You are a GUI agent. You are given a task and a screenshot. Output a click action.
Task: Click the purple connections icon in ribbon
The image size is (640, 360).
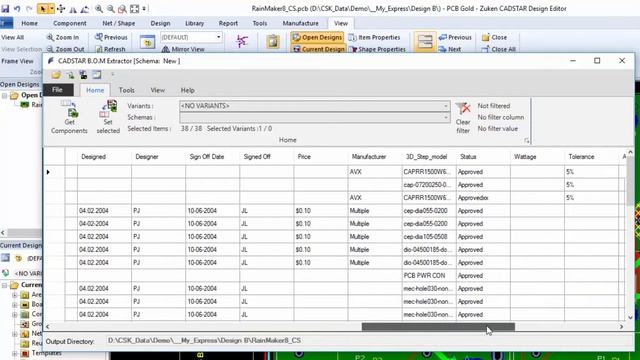(x=242, y=41)
